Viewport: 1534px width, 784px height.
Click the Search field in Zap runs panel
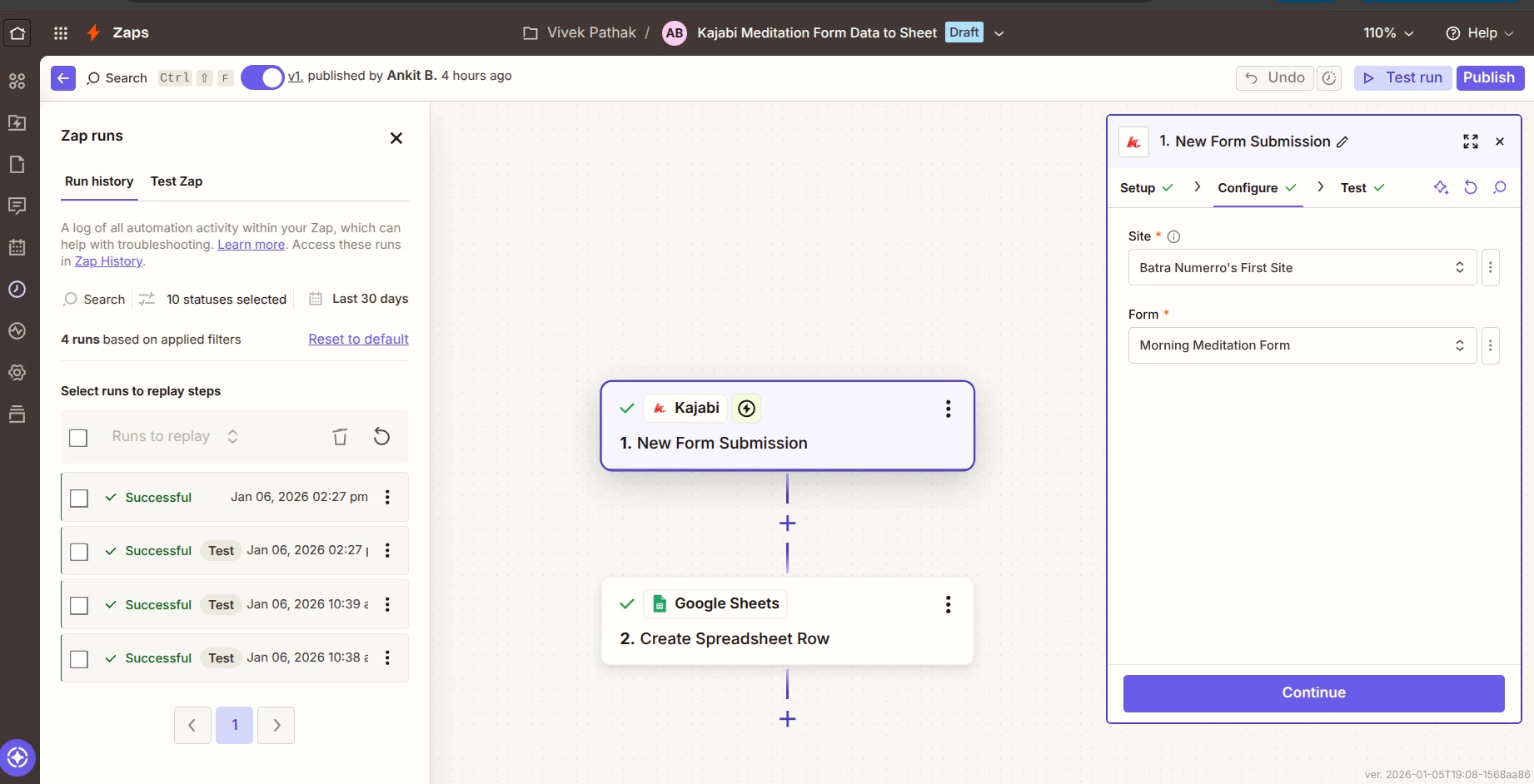click(x=94, y=299)
